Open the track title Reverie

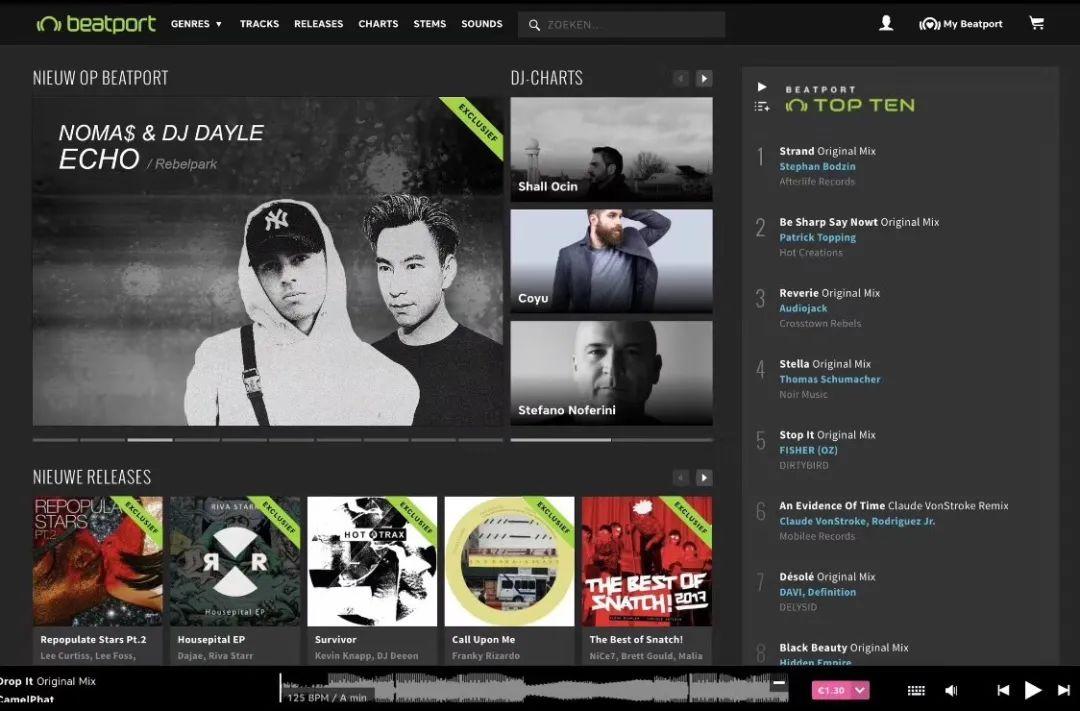(x=798, y=293)
